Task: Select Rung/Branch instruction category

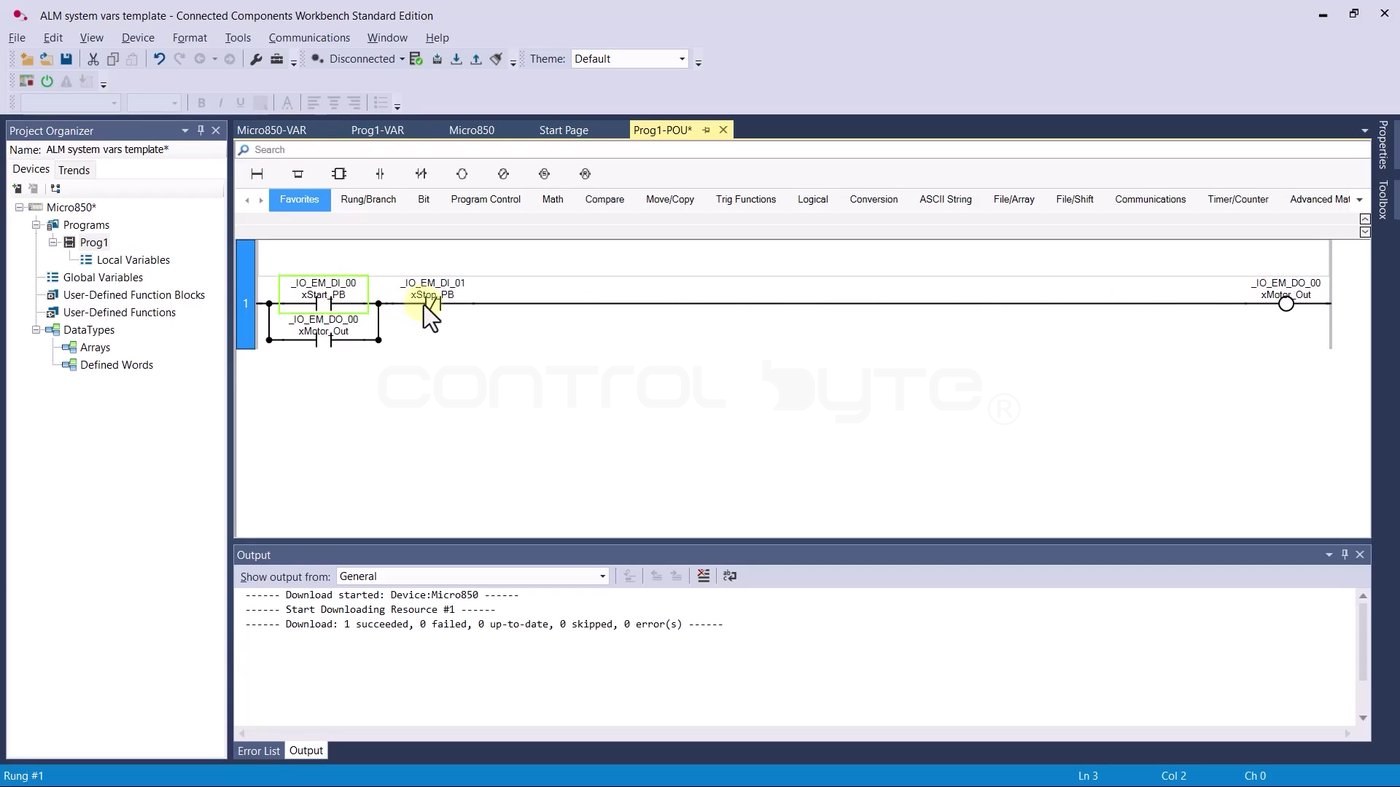Action: 368,199
